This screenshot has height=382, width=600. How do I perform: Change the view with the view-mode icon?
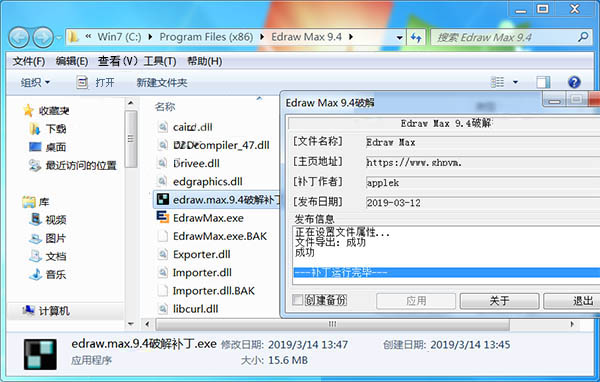497,82
